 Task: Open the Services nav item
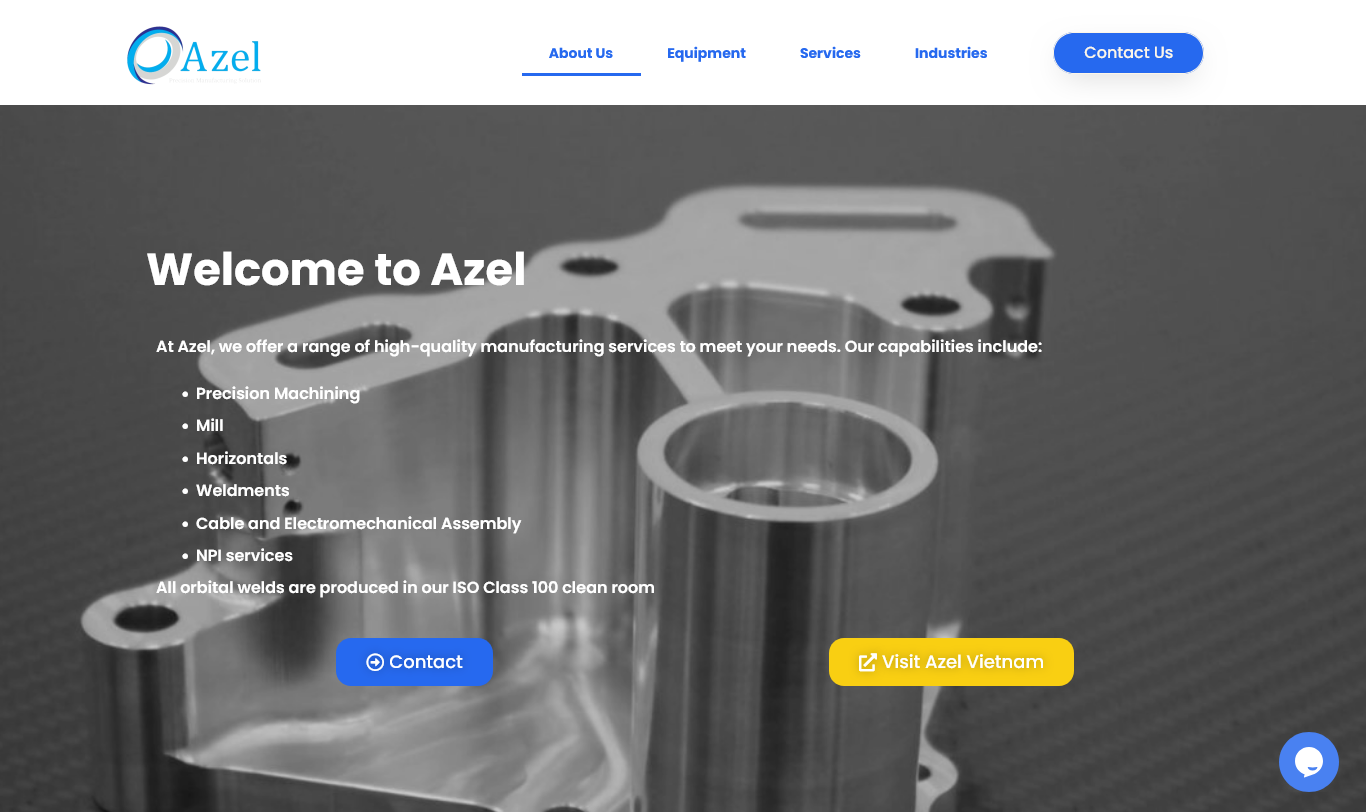click(x=830, y=53)
